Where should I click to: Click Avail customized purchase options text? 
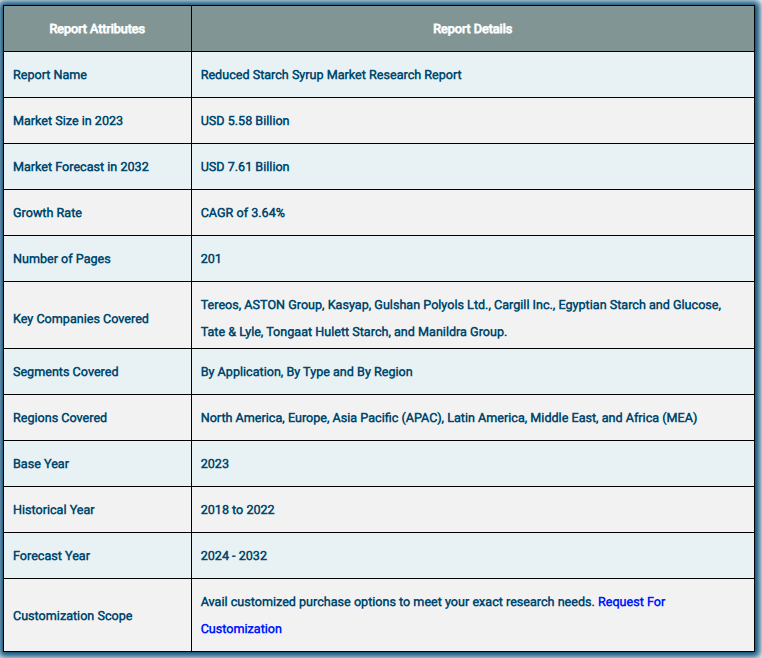[398, 602]
